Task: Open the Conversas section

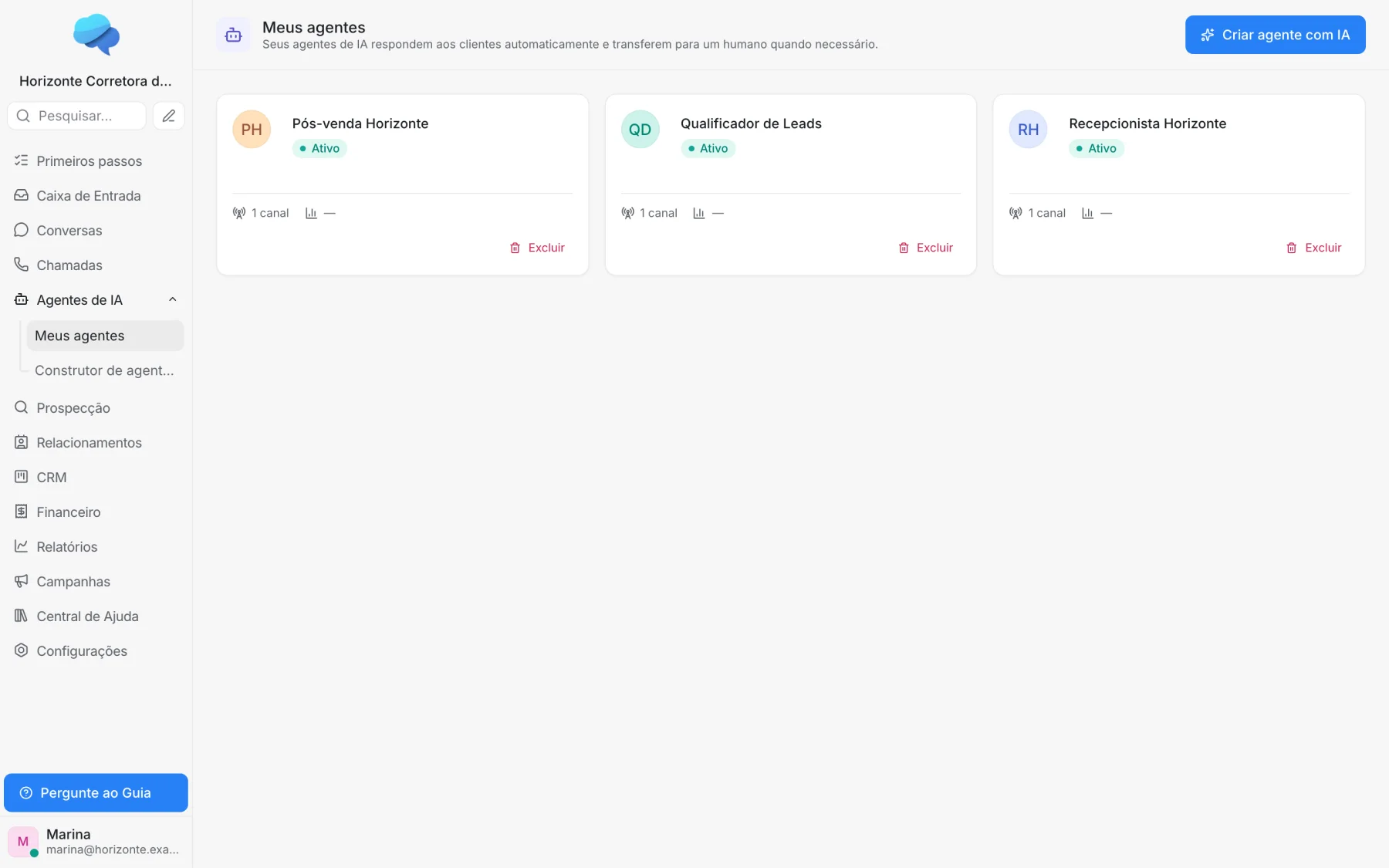Action: (x=96, y=230)
